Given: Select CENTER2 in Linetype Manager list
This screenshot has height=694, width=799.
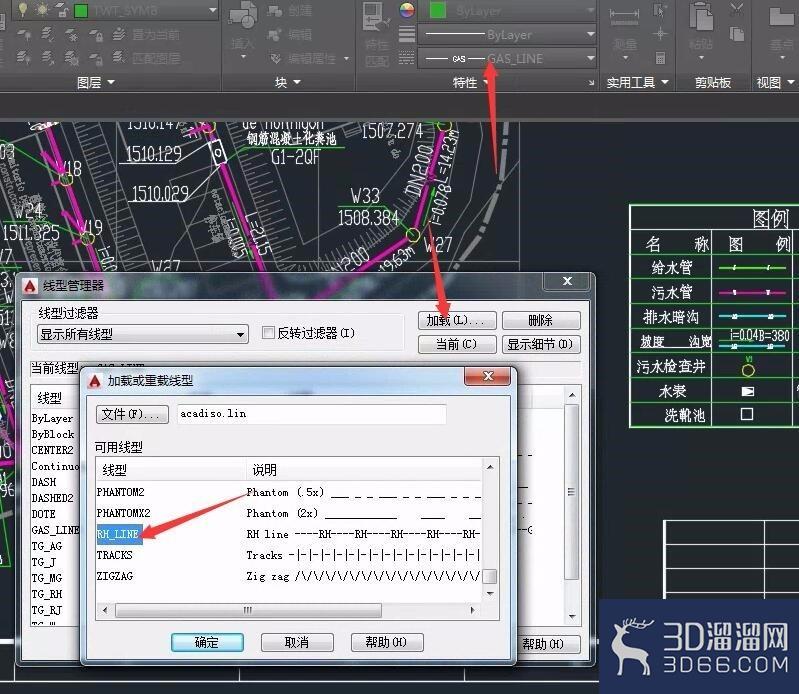Looking at the screenshot, I should click(x=52, y=450).
